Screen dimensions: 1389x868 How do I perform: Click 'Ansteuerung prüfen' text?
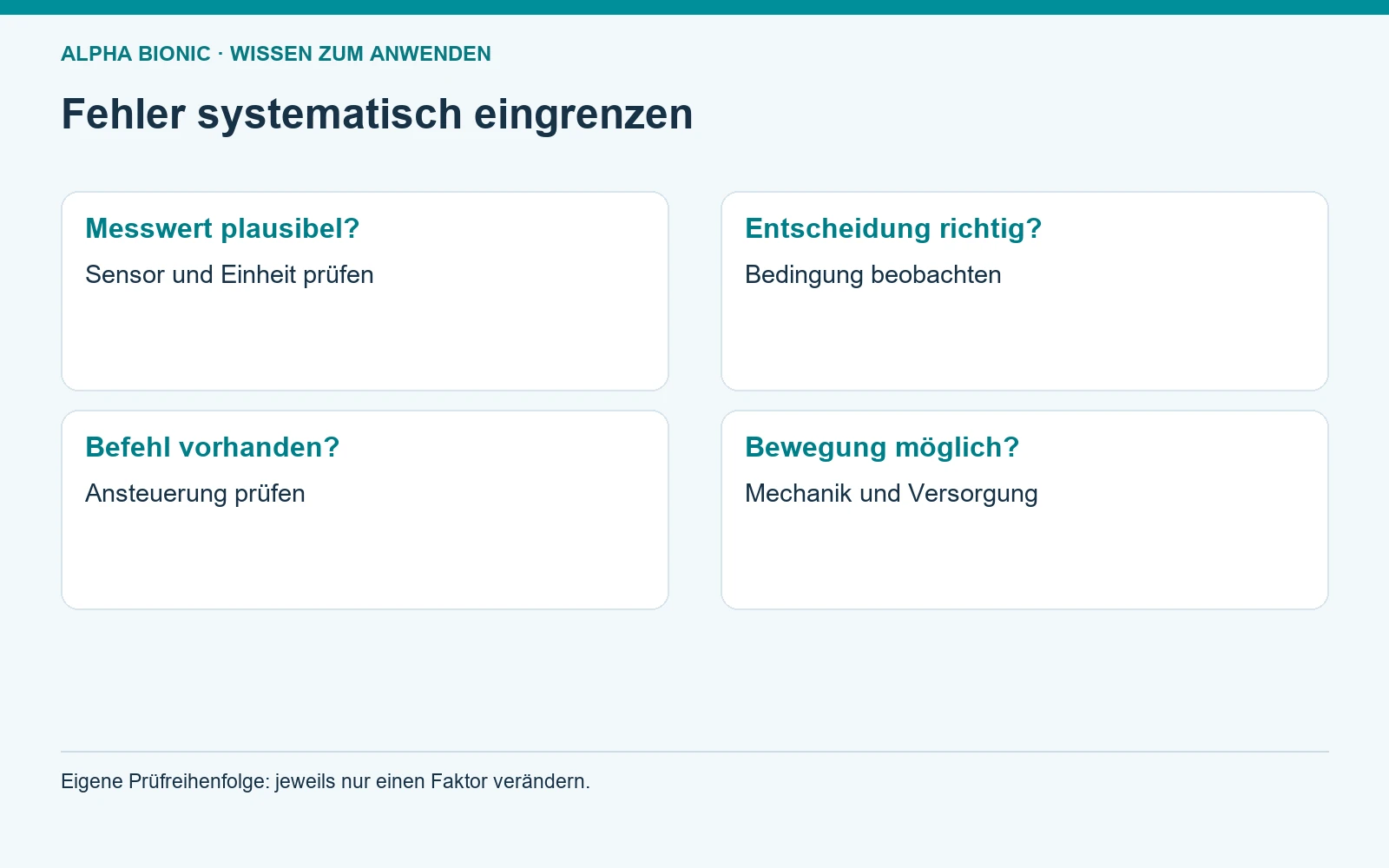click(195, 494)
